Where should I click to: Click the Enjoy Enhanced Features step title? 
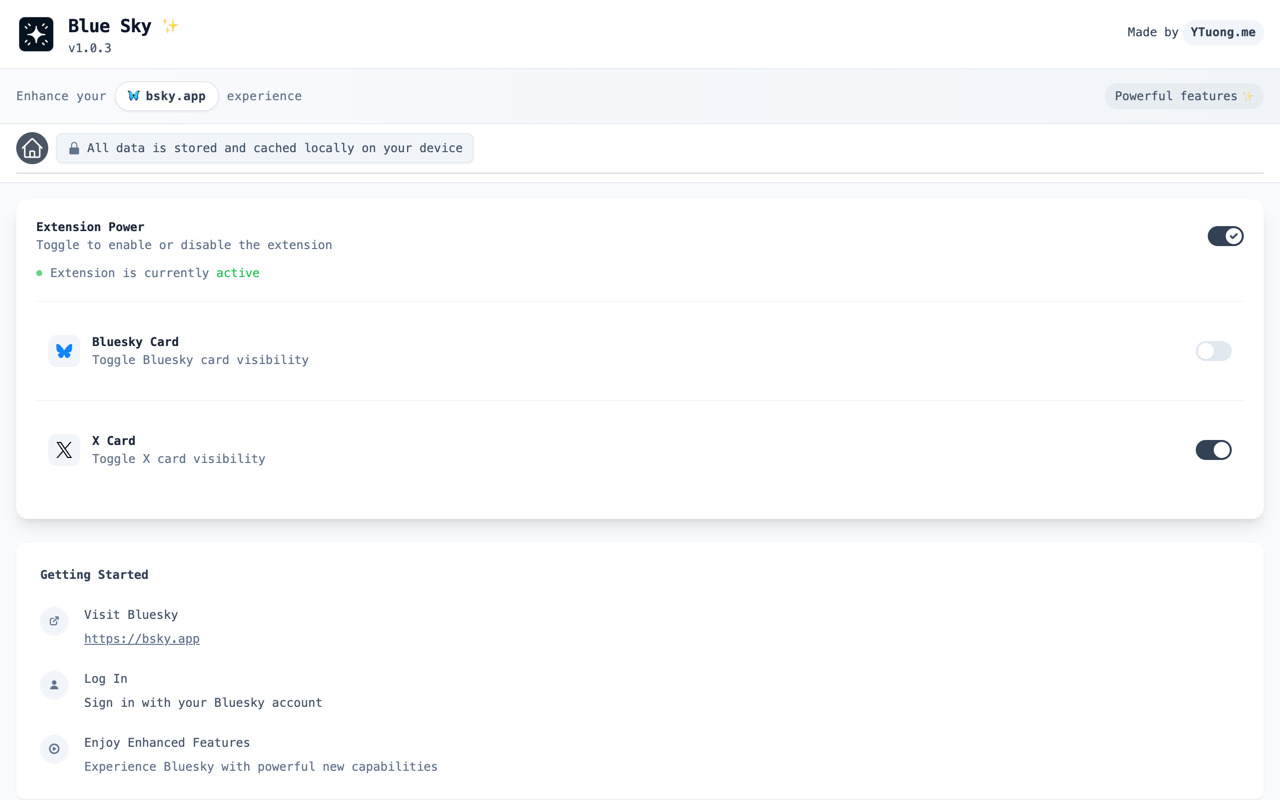(x=167, y=743)
